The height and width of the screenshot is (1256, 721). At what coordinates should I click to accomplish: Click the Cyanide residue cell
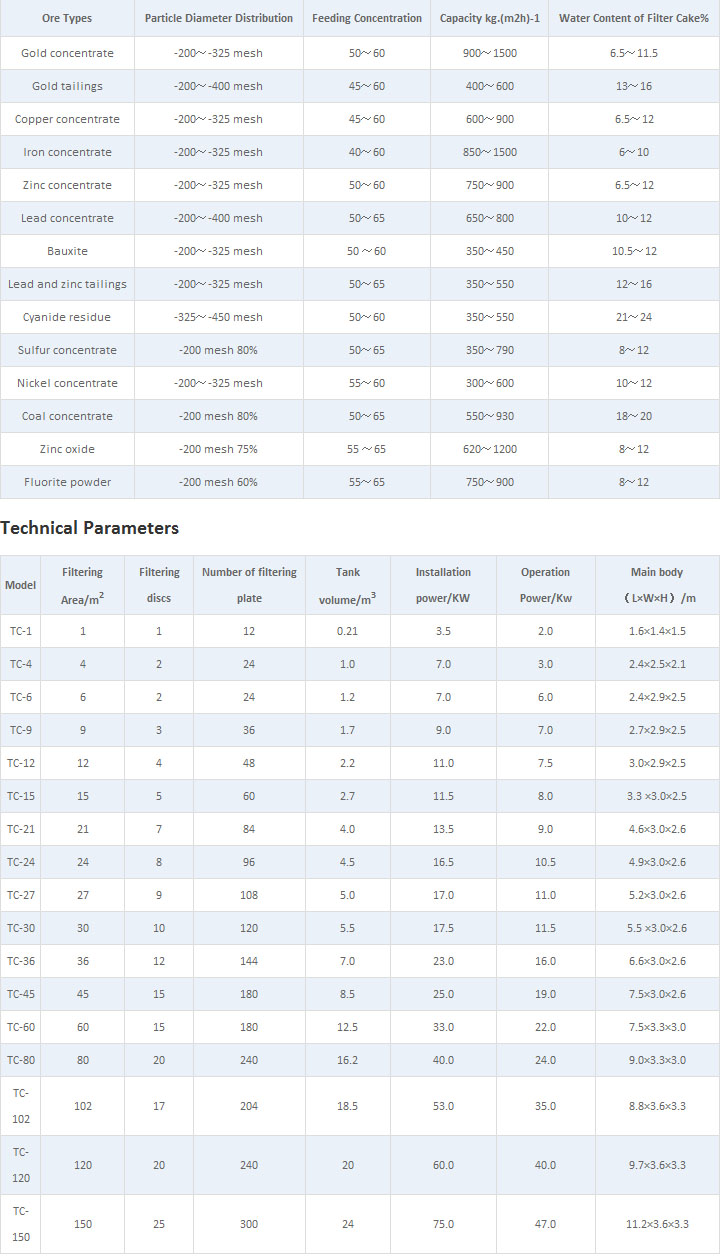click(x=67, y=317)
